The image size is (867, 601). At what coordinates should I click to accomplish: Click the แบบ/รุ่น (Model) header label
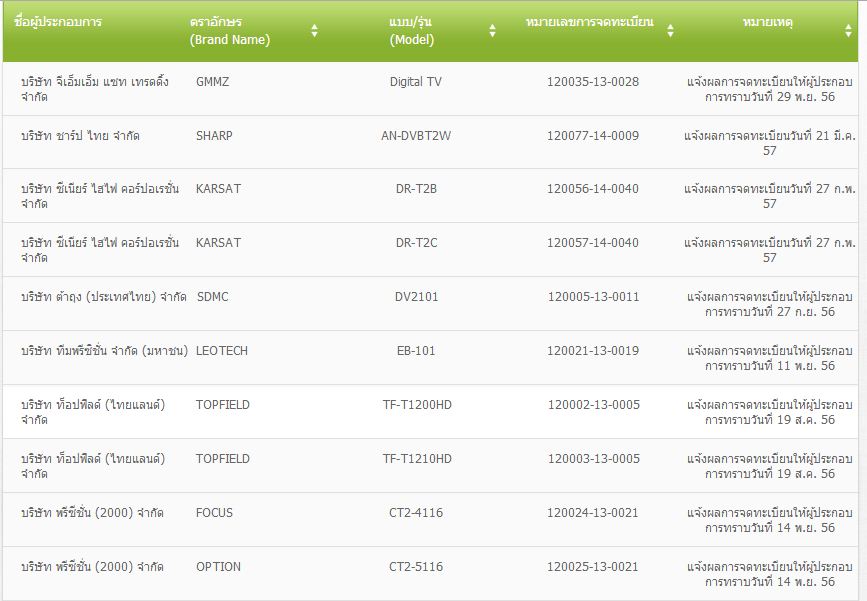tap(411, 31)
